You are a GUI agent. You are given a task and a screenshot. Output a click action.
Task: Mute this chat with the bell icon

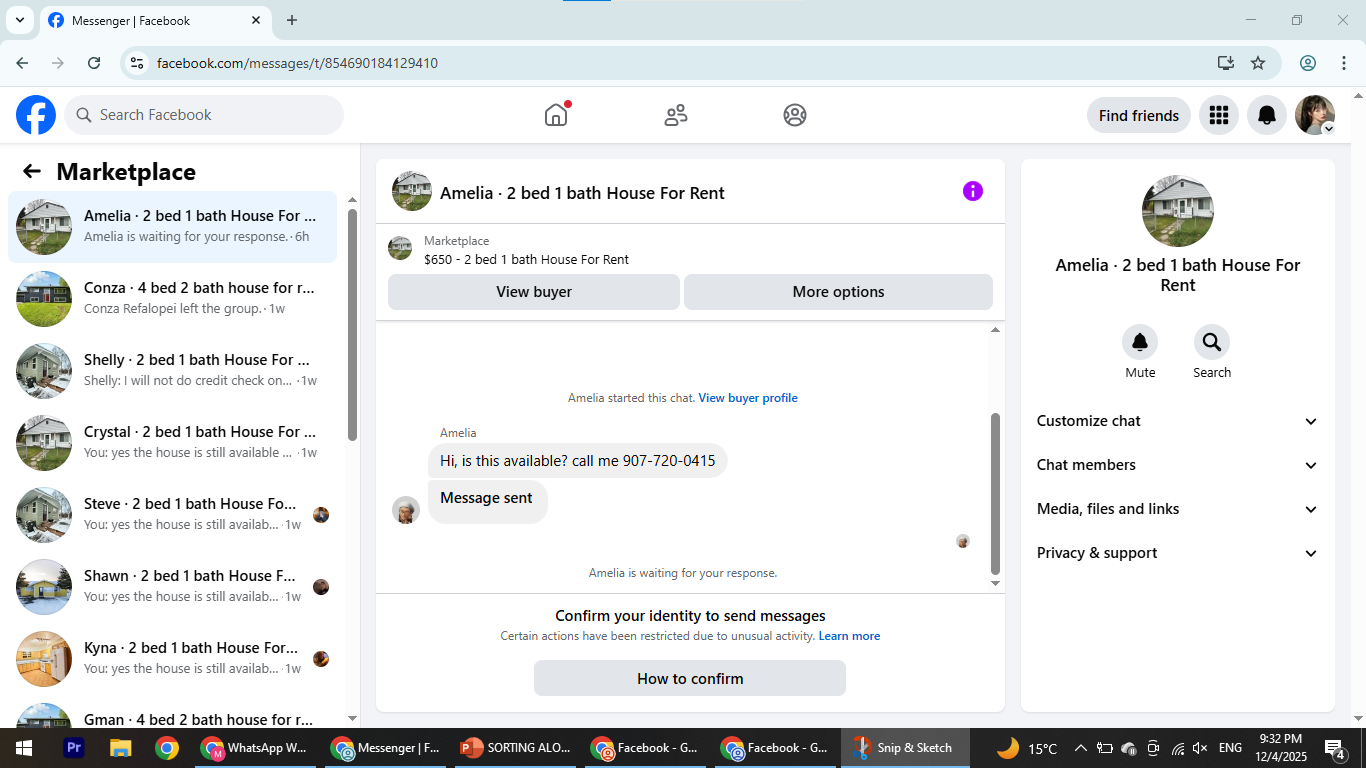(1140, 343)
